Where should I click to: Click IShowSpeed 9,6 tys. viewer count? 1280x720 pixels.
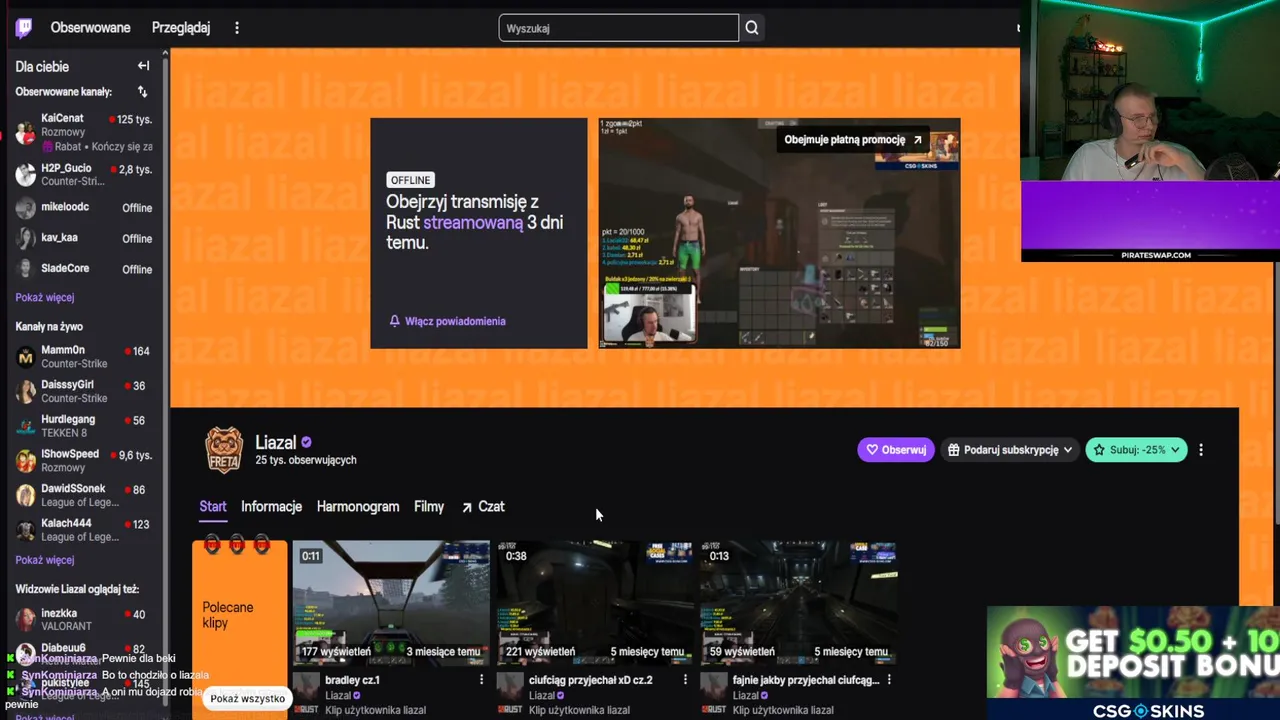131,455
